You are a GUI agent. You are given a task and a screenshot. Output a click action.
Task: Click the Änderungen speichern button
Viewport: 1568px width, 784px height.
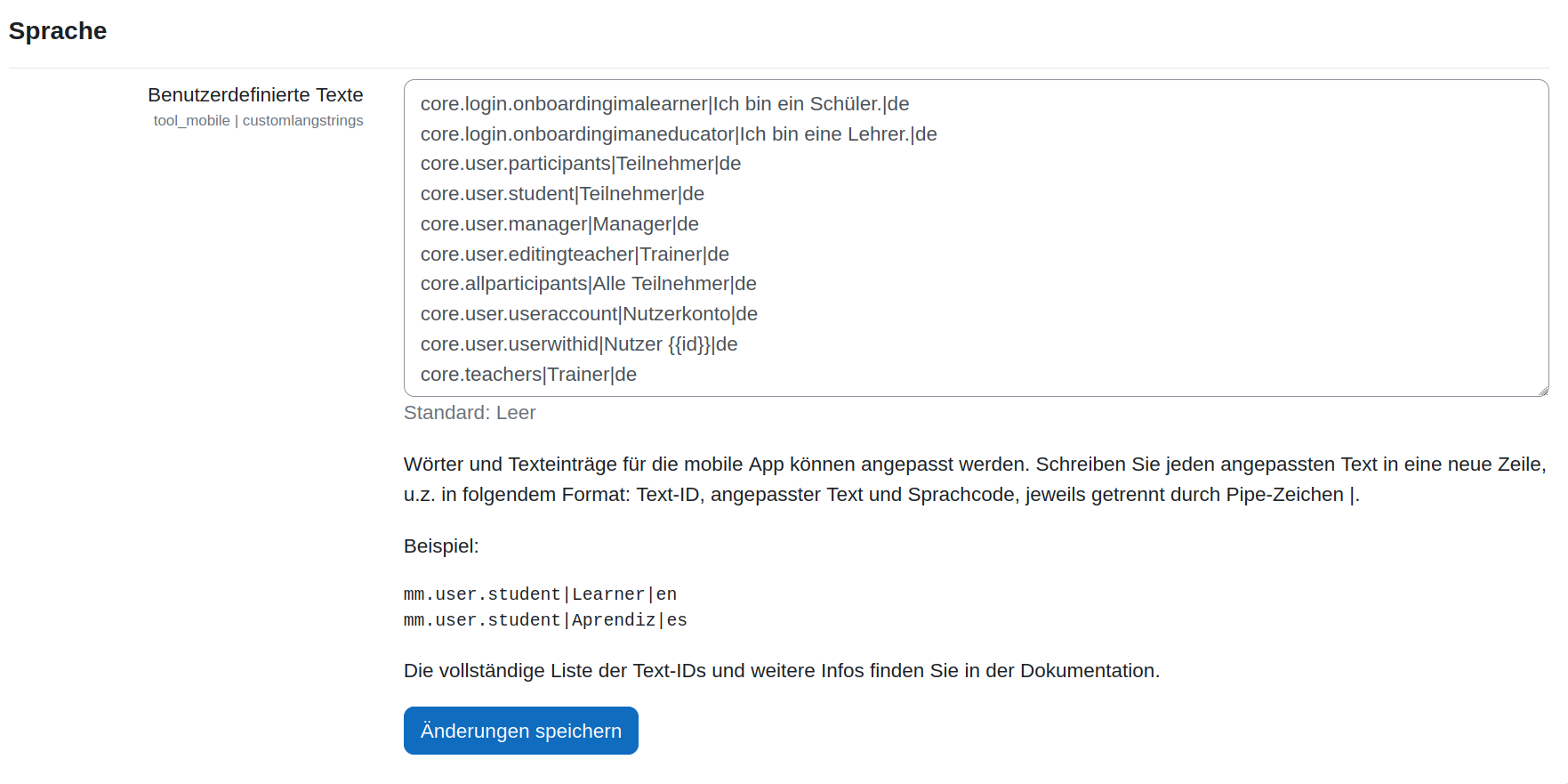click(520, 731)
